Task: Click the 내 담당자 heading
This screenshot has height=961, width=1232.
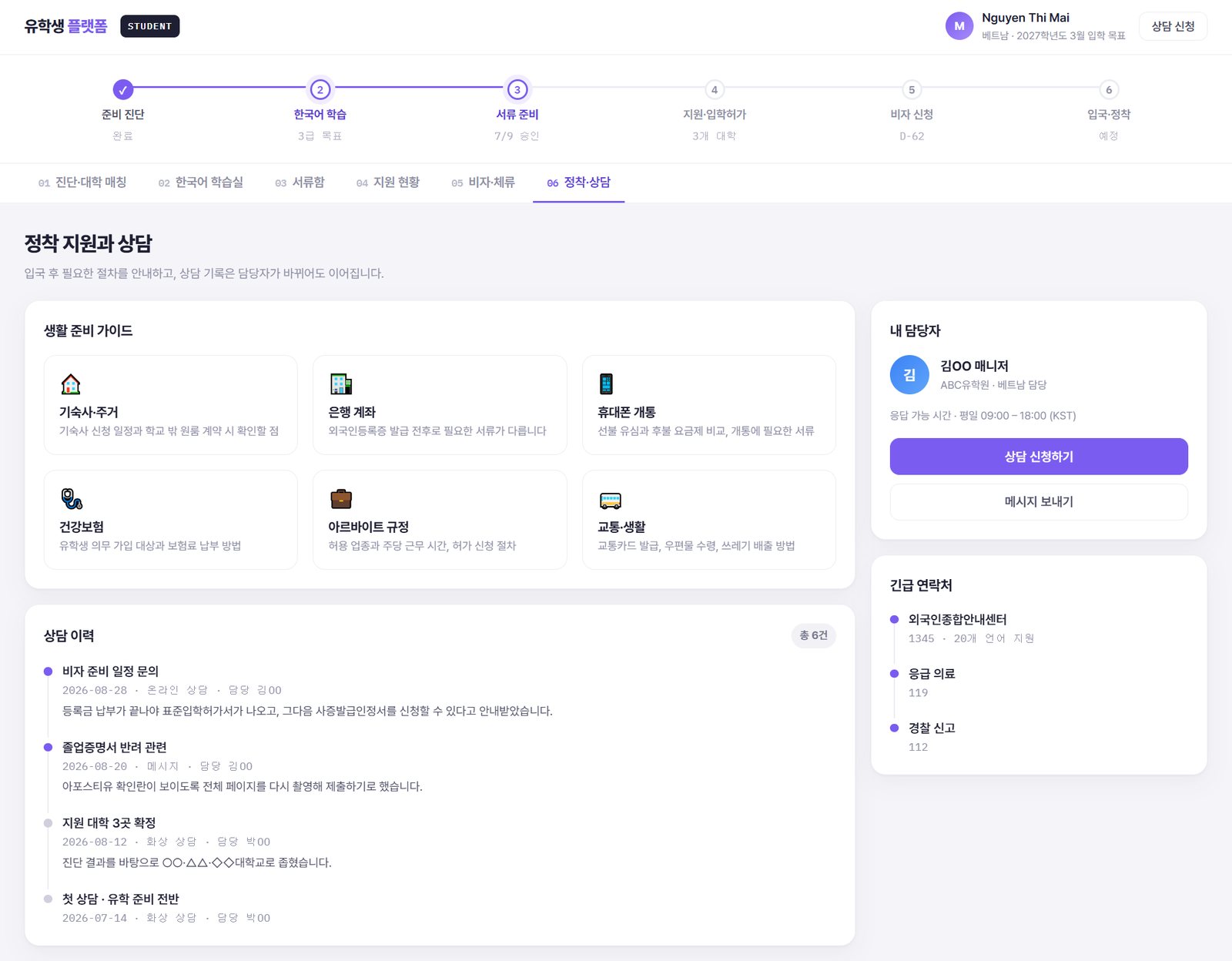Action: [916, 330]
